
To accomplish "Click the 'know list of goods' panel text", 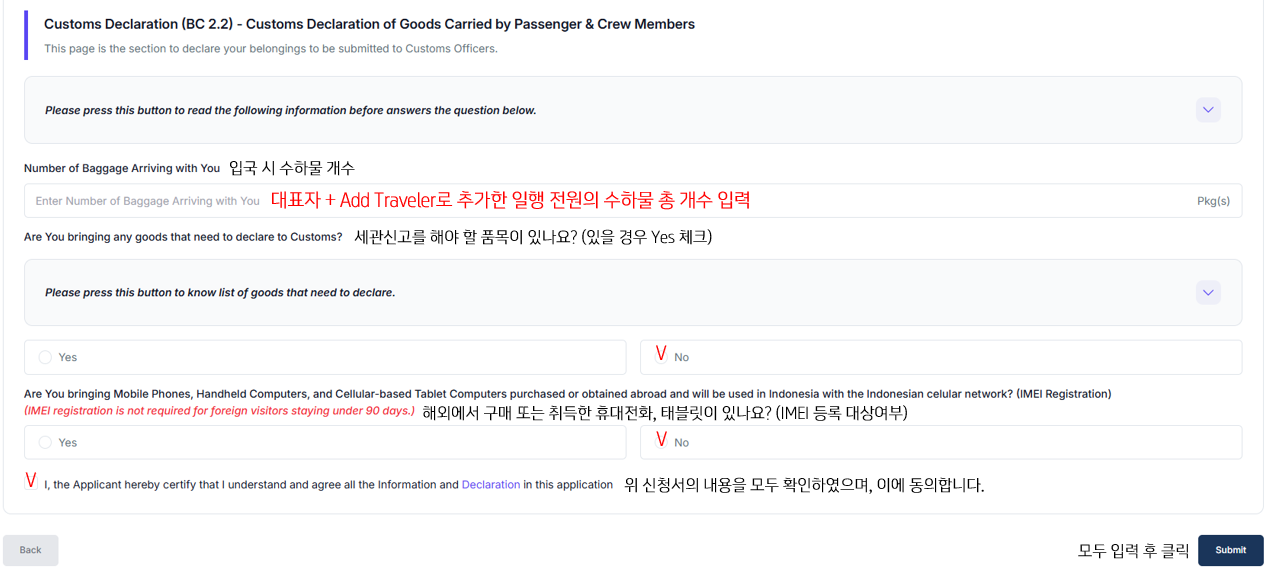I will [220, 293].
